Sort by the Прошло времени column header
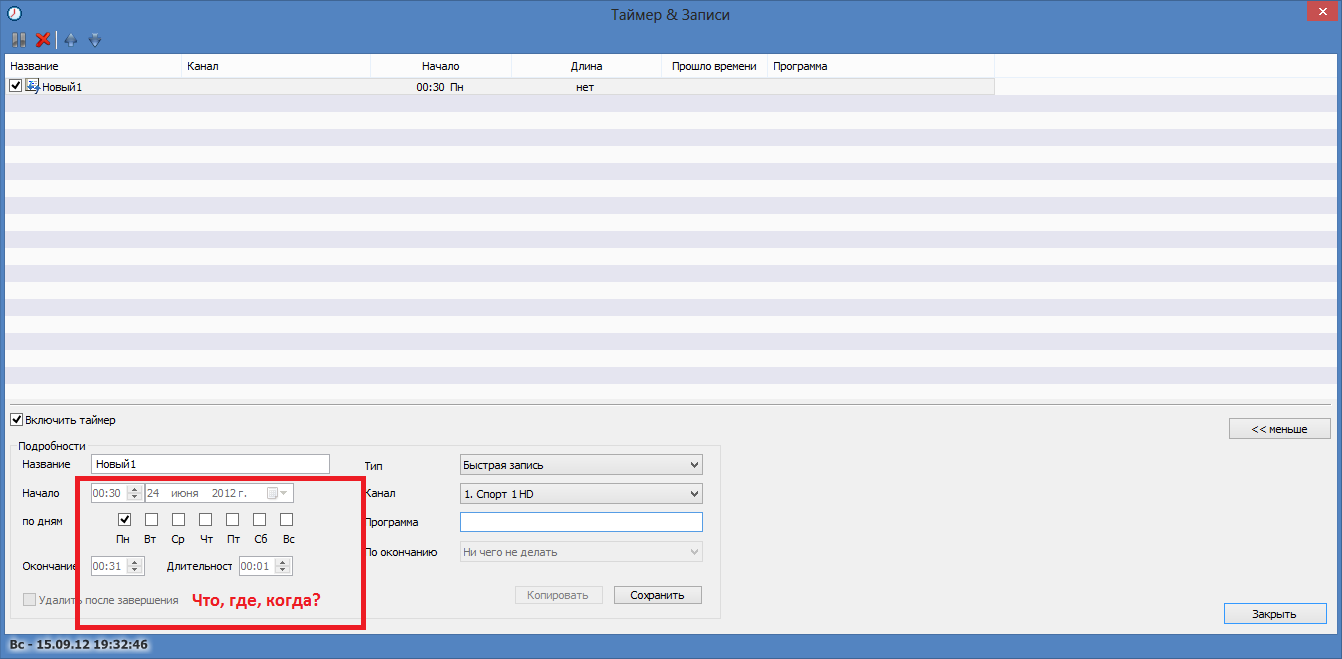Screen dimensions: 1342x659 714,66
